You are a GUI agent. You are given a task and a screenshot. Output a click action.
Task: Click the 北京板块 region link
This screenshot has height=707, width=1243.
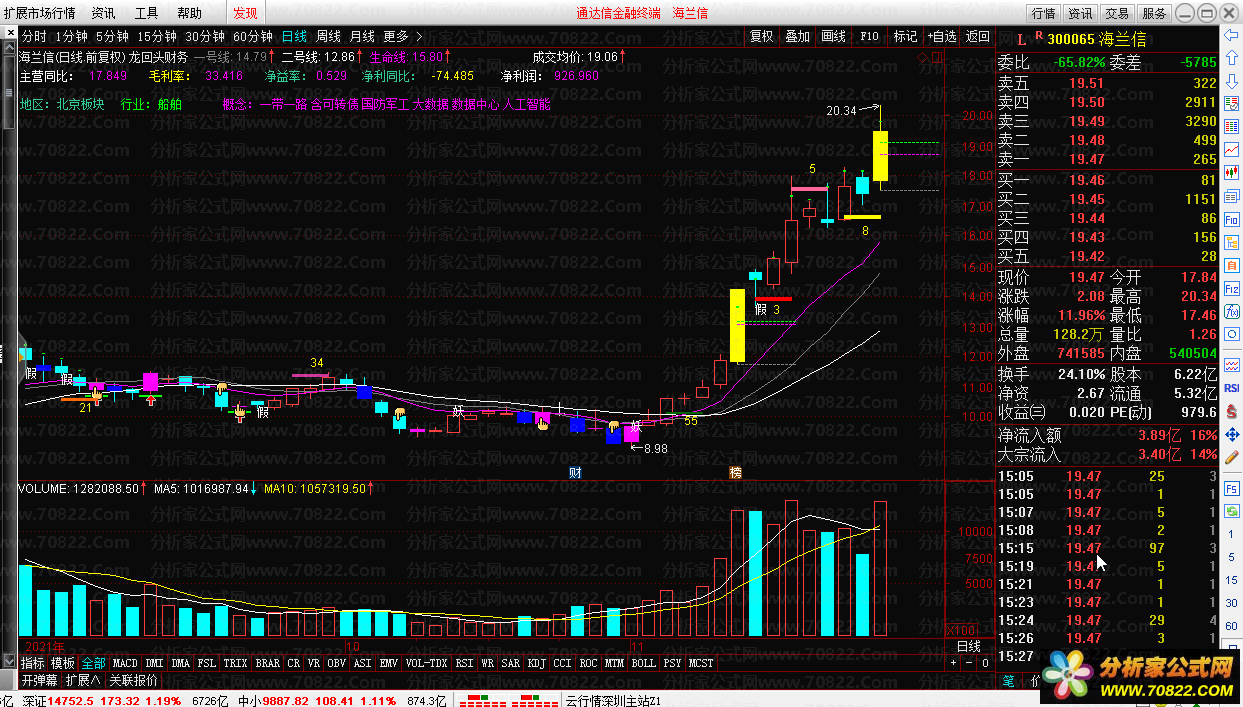81,104
